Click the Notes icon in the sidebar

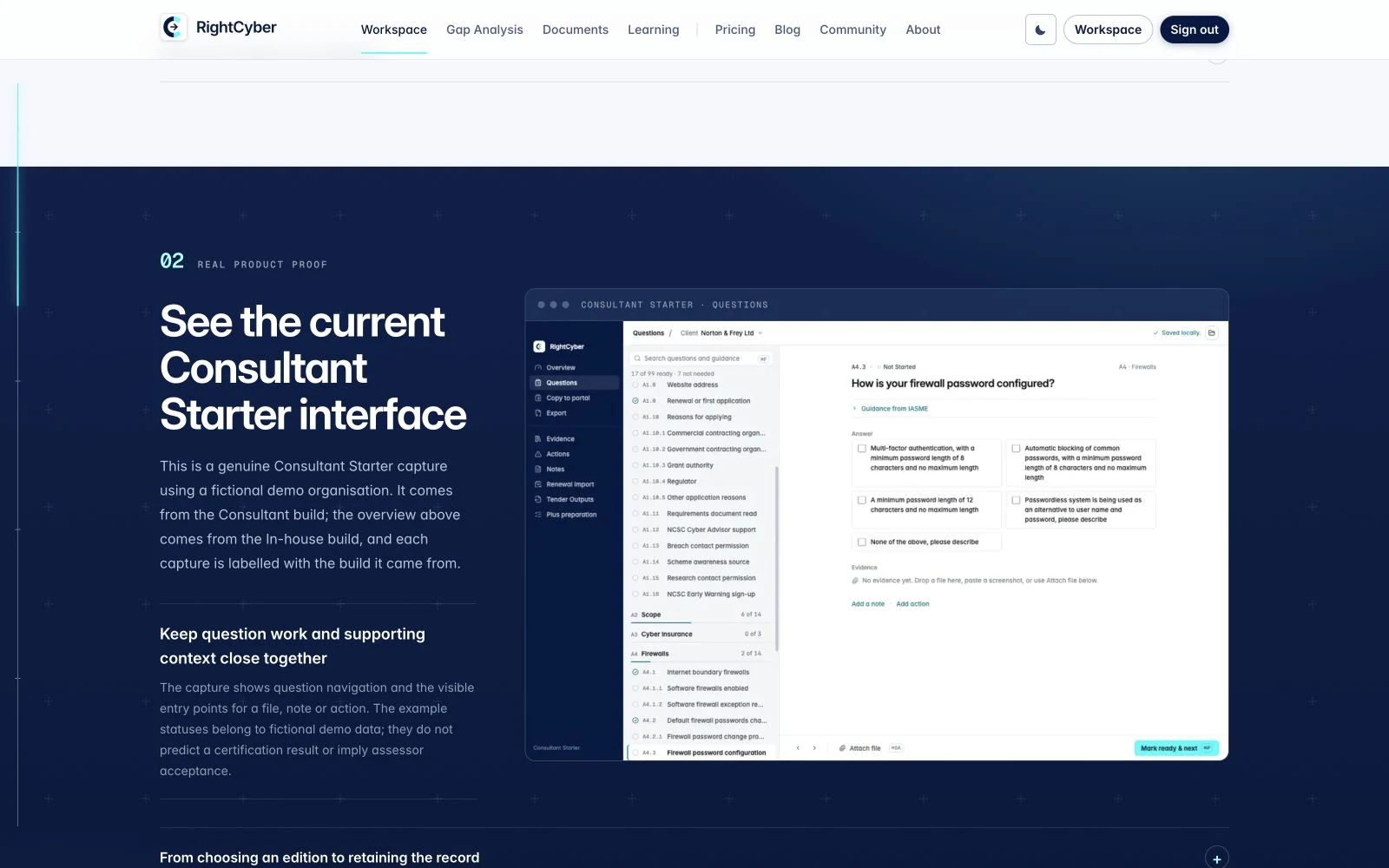point(538,470)
